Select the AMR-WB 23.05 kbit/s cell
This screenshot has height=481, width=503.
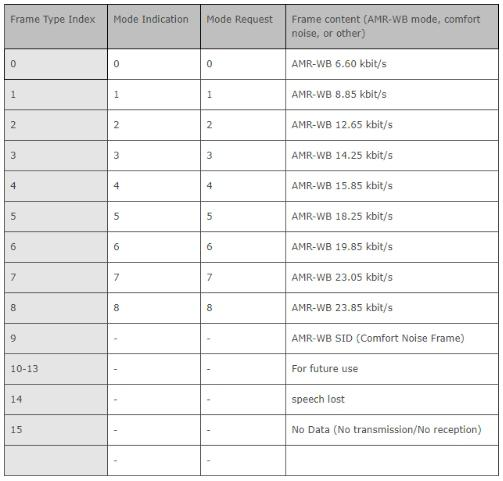(392, 278)
